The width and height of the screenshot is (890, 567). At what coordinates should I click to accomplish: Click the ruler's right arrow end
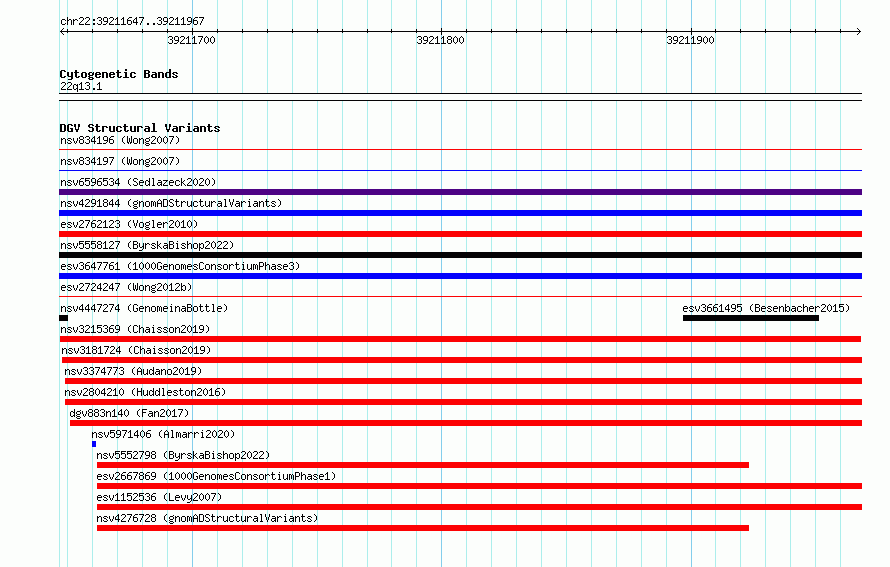[x=859, y=31]
